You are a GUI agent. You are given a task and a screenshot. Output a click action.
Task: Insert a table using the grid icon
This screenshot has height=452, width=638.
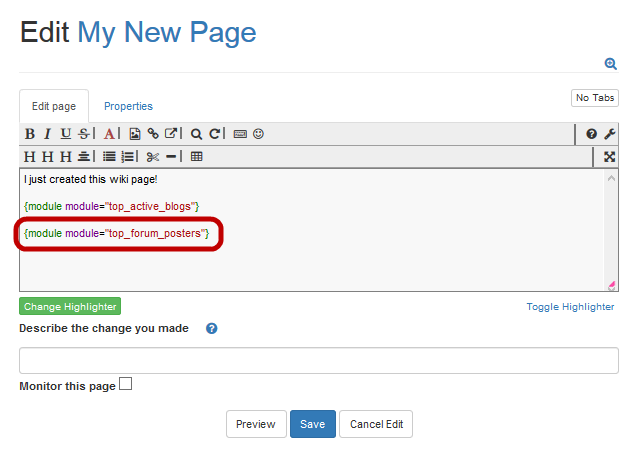(197, 157)
